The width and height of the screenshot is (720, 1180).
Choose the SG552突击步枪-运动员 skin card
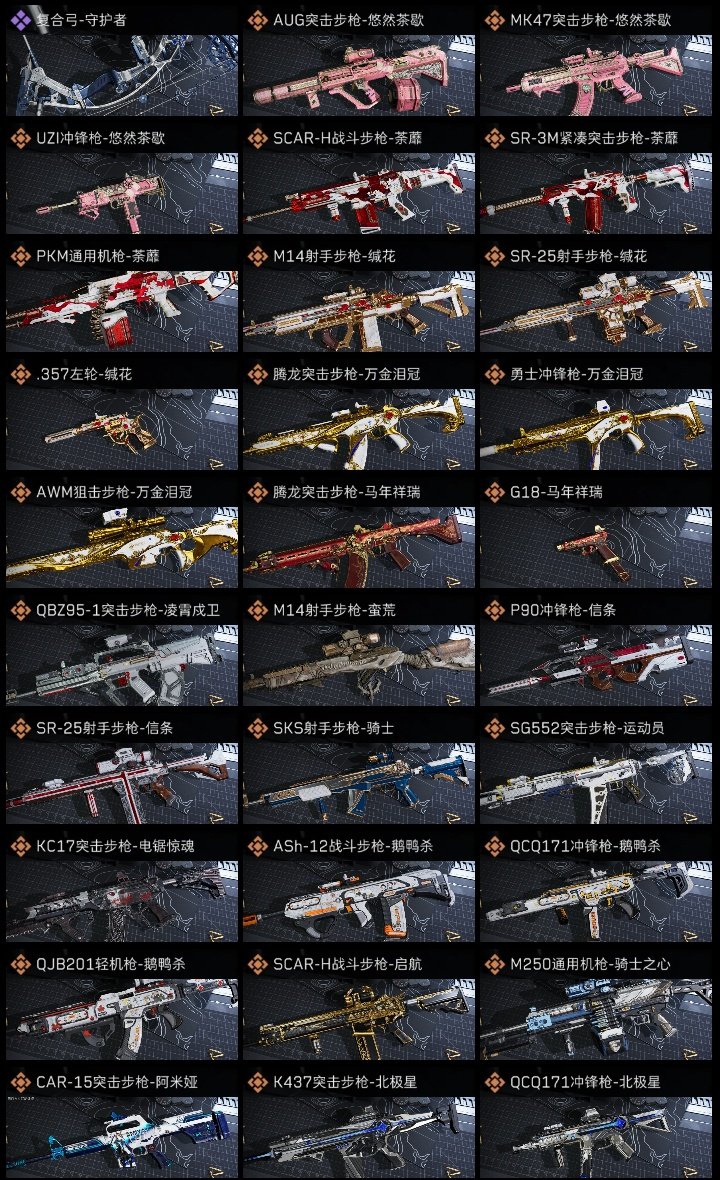point(596,771)
